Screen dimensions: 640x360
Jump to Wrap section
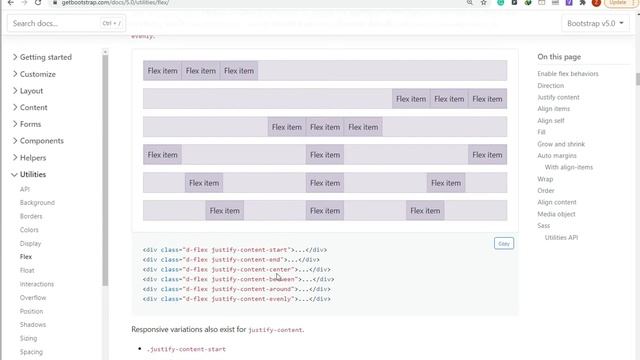point(545,179)
